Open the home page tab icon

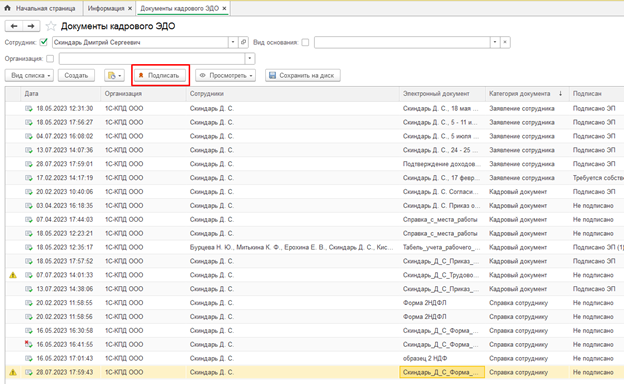(x=7, y=8)
